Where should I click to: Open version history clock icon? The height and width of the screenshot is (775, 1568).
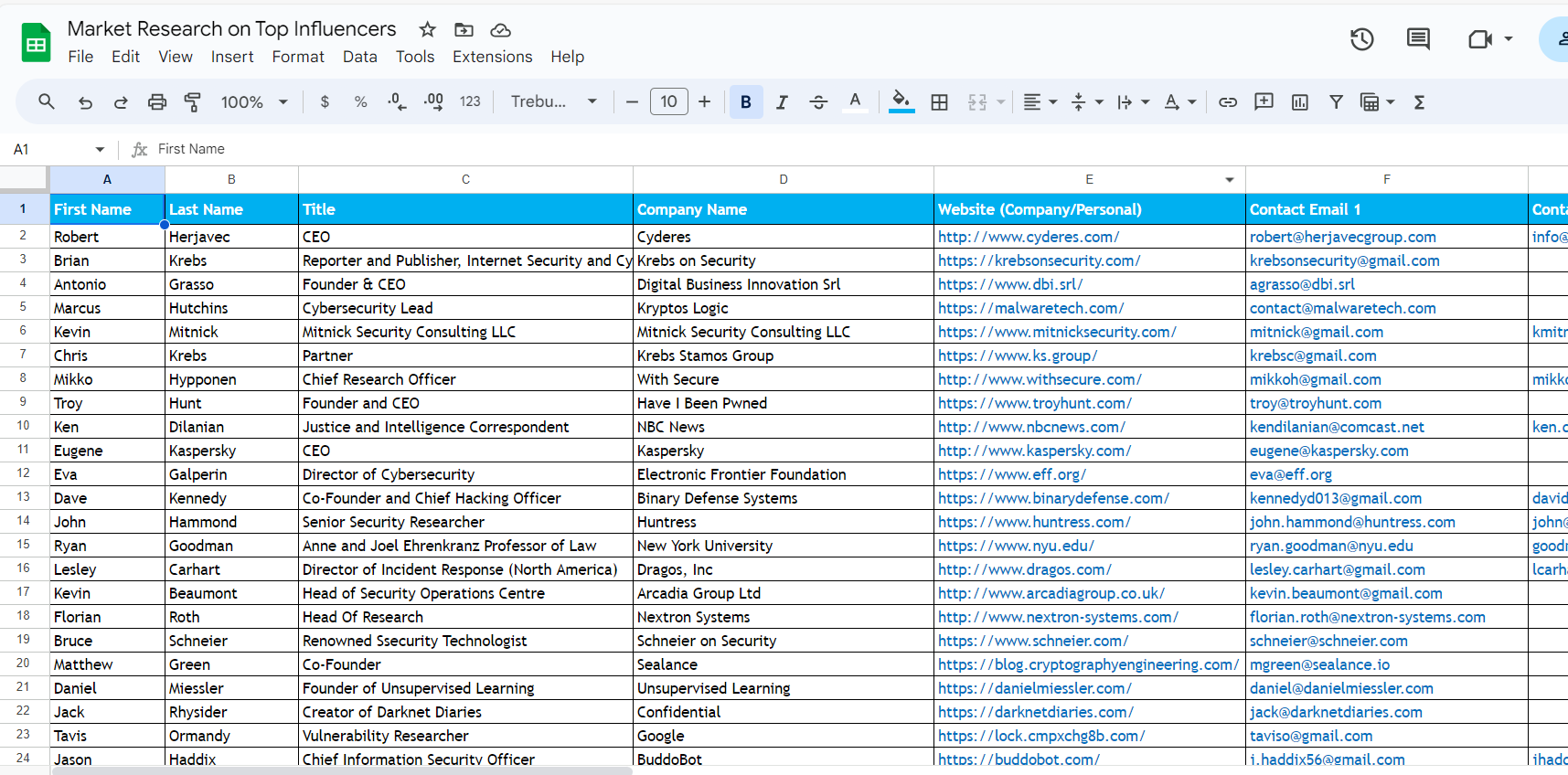click(1362, 39)
